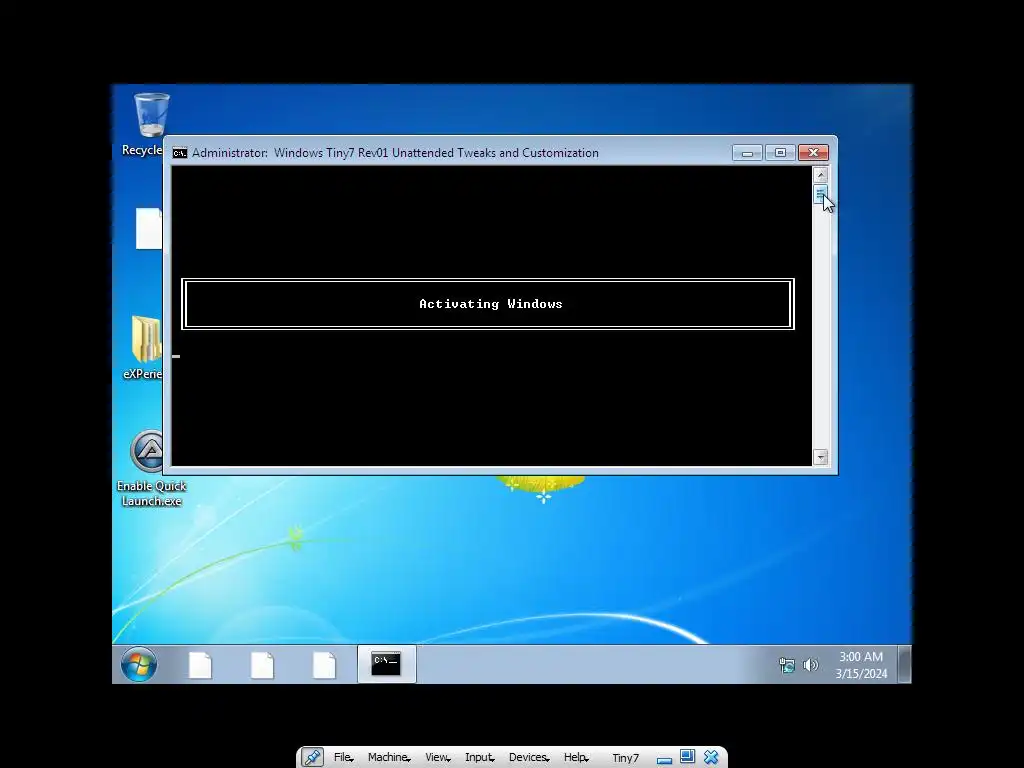The image size is (1024, 768).
Task: Open the VirtualBox View menu
Action: [438, 758]
